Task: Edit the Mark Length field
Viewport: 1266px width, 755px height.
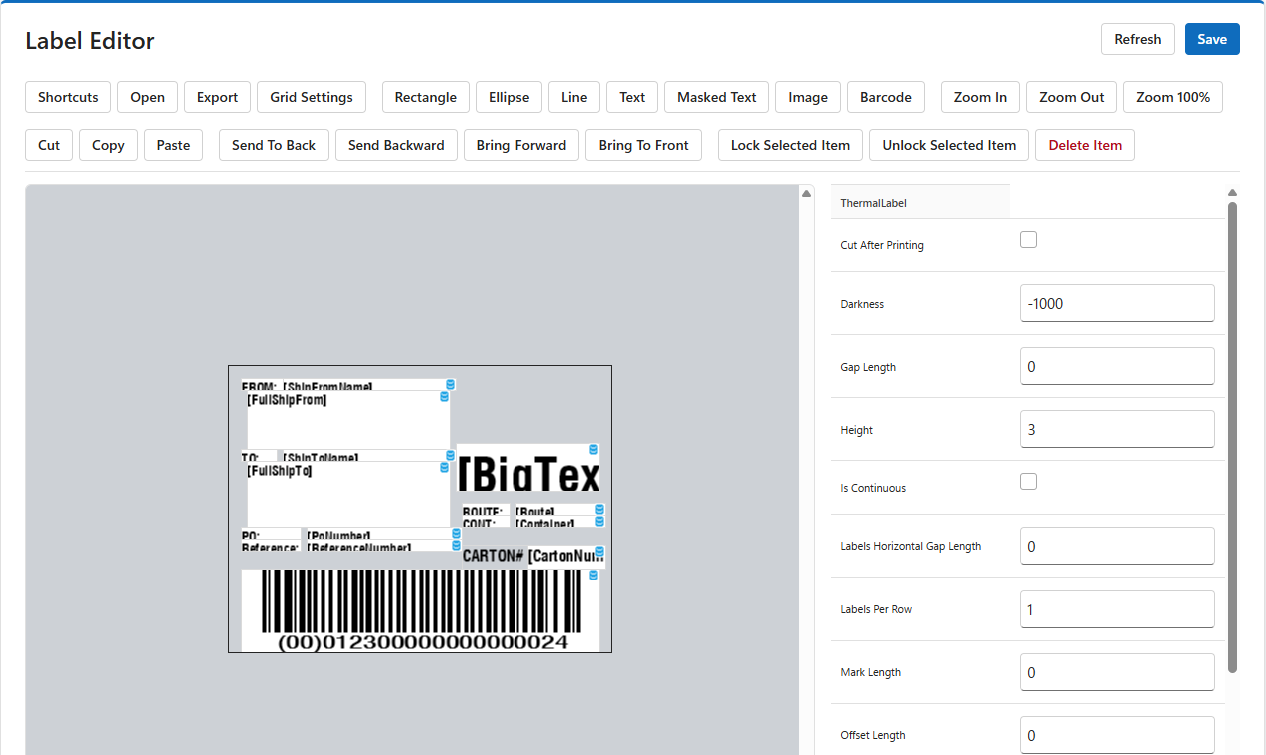Action: pyautogui.click(x=1117, y=672)
